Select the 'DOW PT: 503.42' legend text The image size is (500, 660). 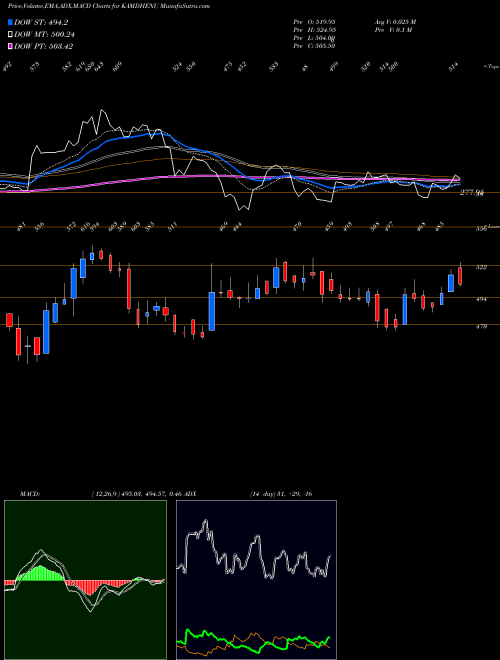pyautogui.click(x=43, y=46)
